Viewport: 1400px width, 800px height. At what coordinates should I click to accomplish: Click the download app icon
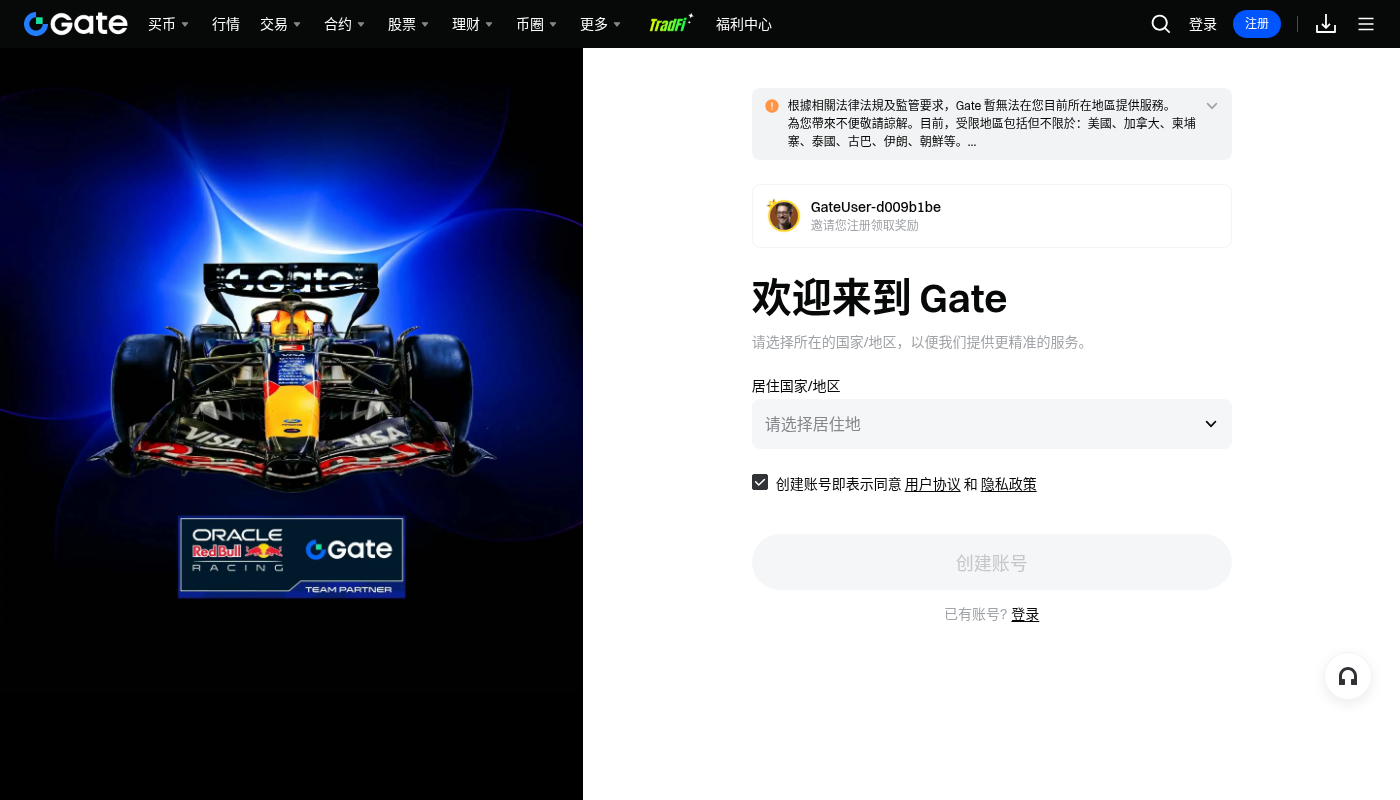coord(1326,24)
